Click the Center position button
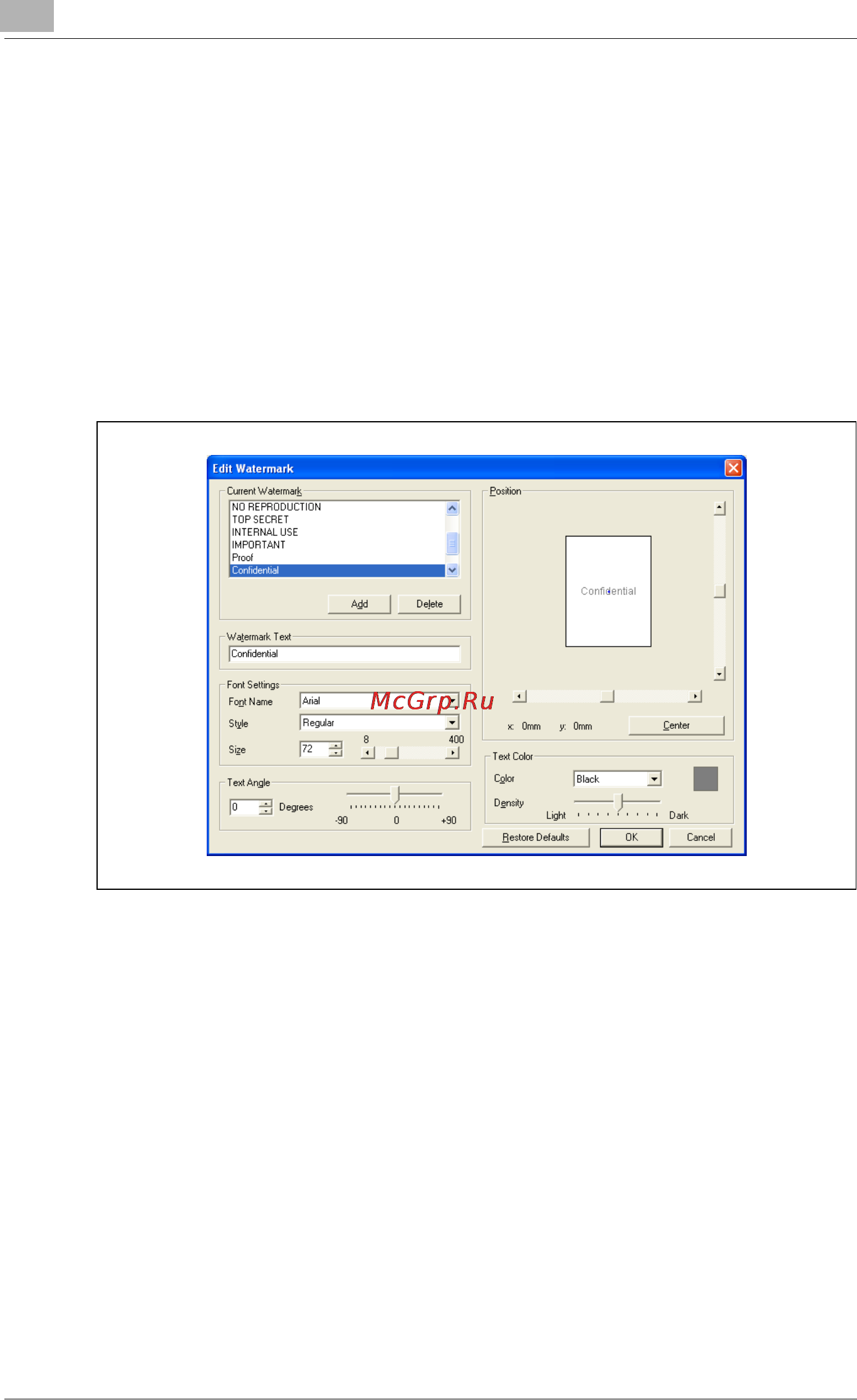Viewport: 857px width, 1400px height. click(676, 726)
